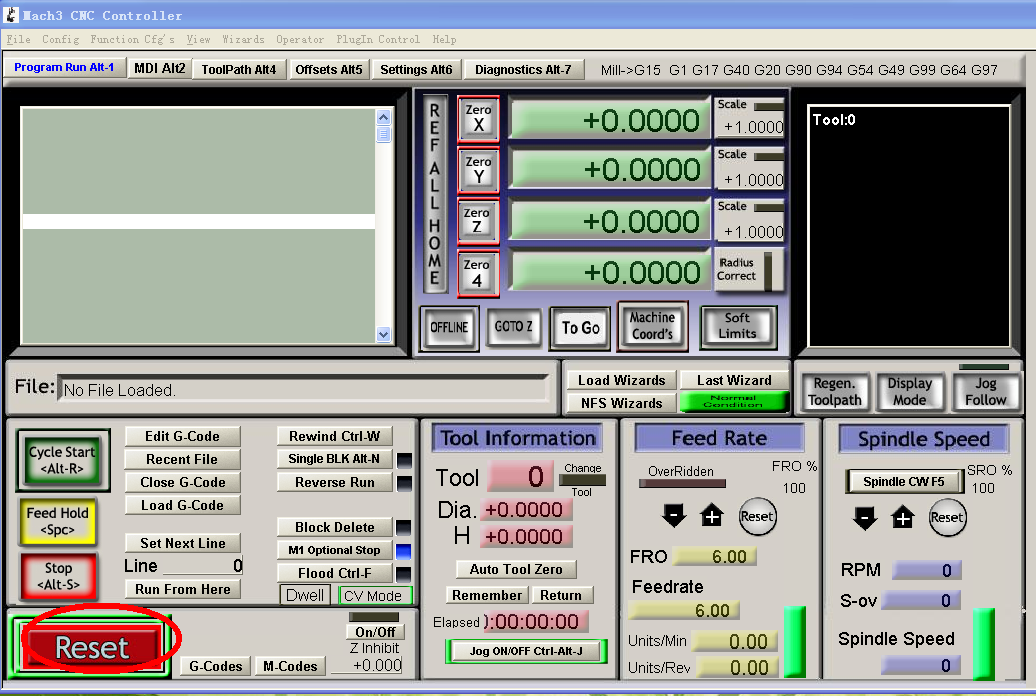This screenshot has height=696, width=1036.
Task: Toggle Jog Follow
Action: point(985,391)
